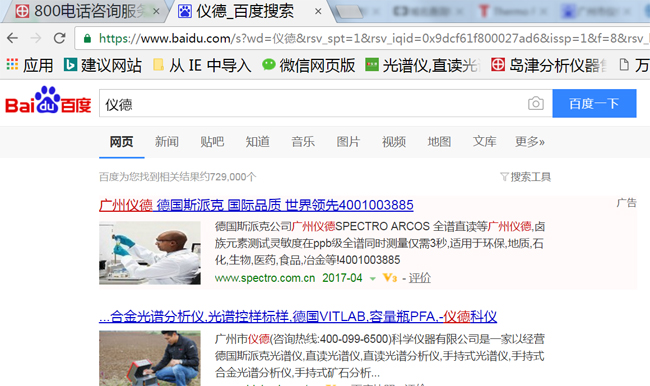
Task: Click the field analyzer result thumbnail
Action: (150, 358)
